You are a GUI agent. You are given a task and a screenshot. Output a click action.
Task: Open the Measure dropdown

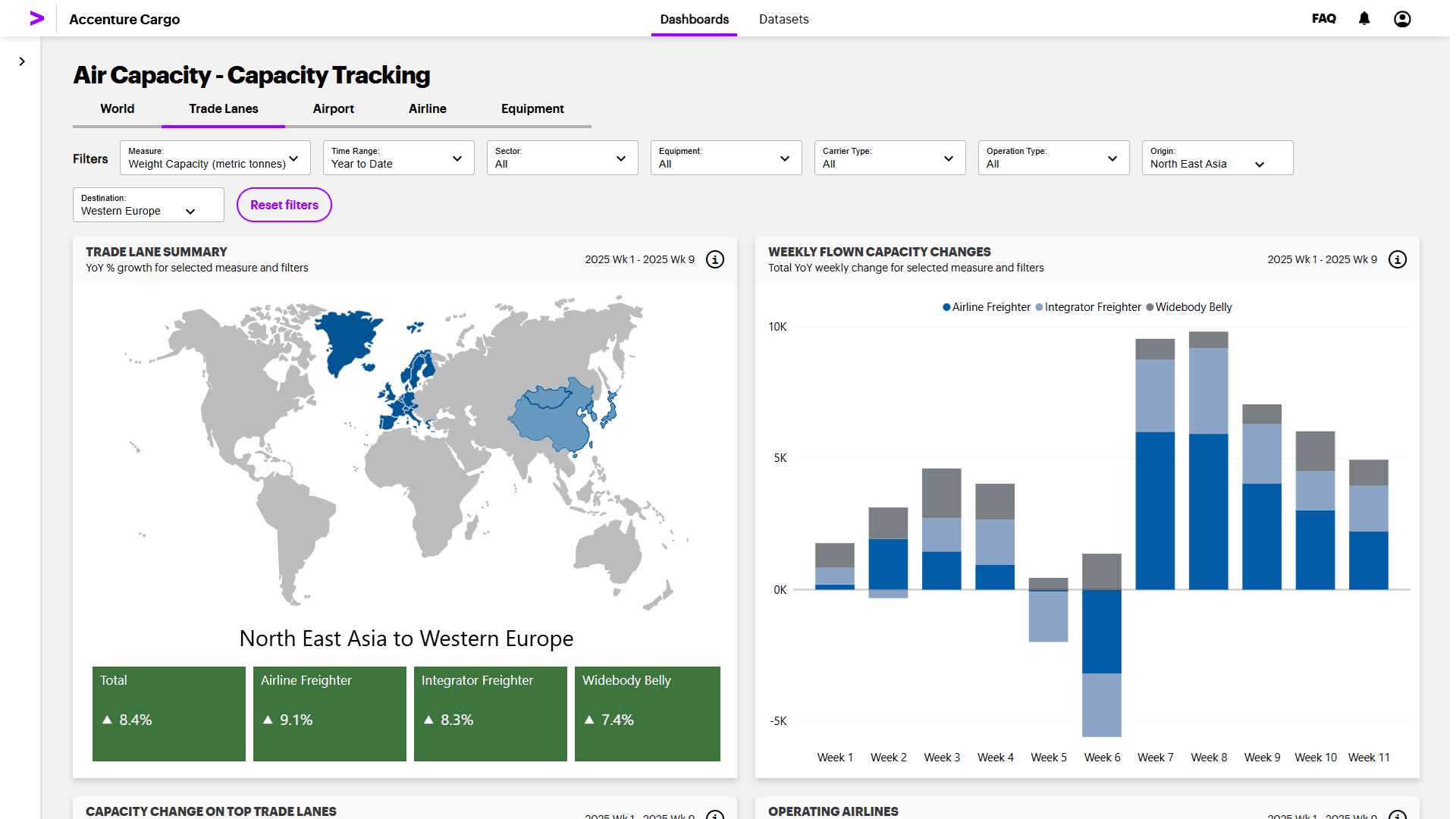215,158
